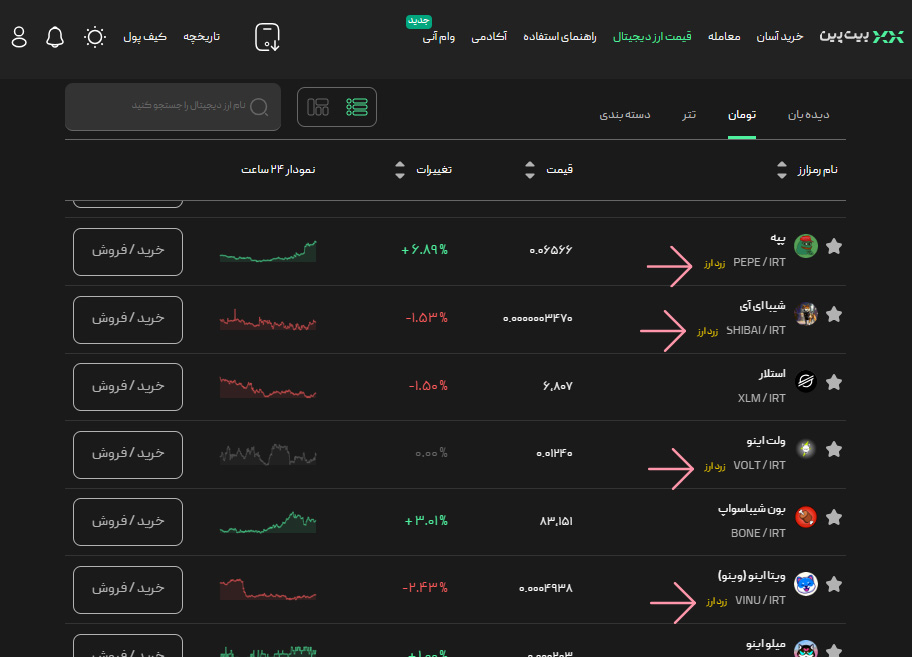Screen dimensions: 912x657
Task: Click خرید / فروش button for BONE
Action: (128, 522)
